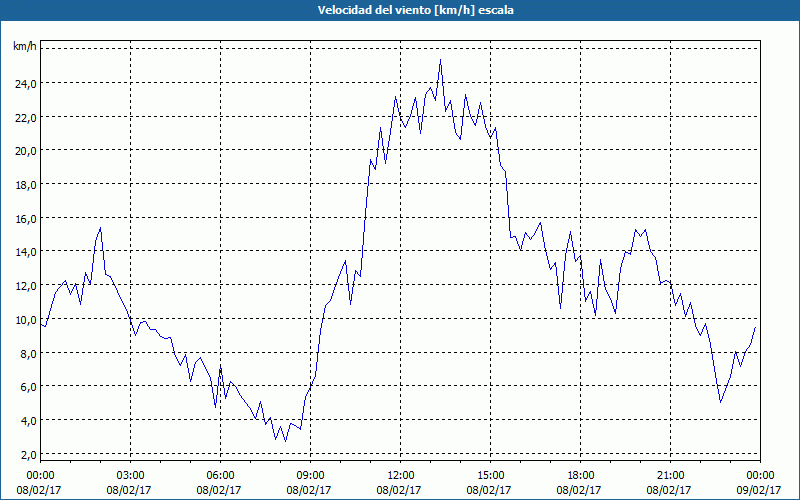800x500 pixels.
Task: Click the lowest point of the wind speed line
Action: tap(285, 441)
